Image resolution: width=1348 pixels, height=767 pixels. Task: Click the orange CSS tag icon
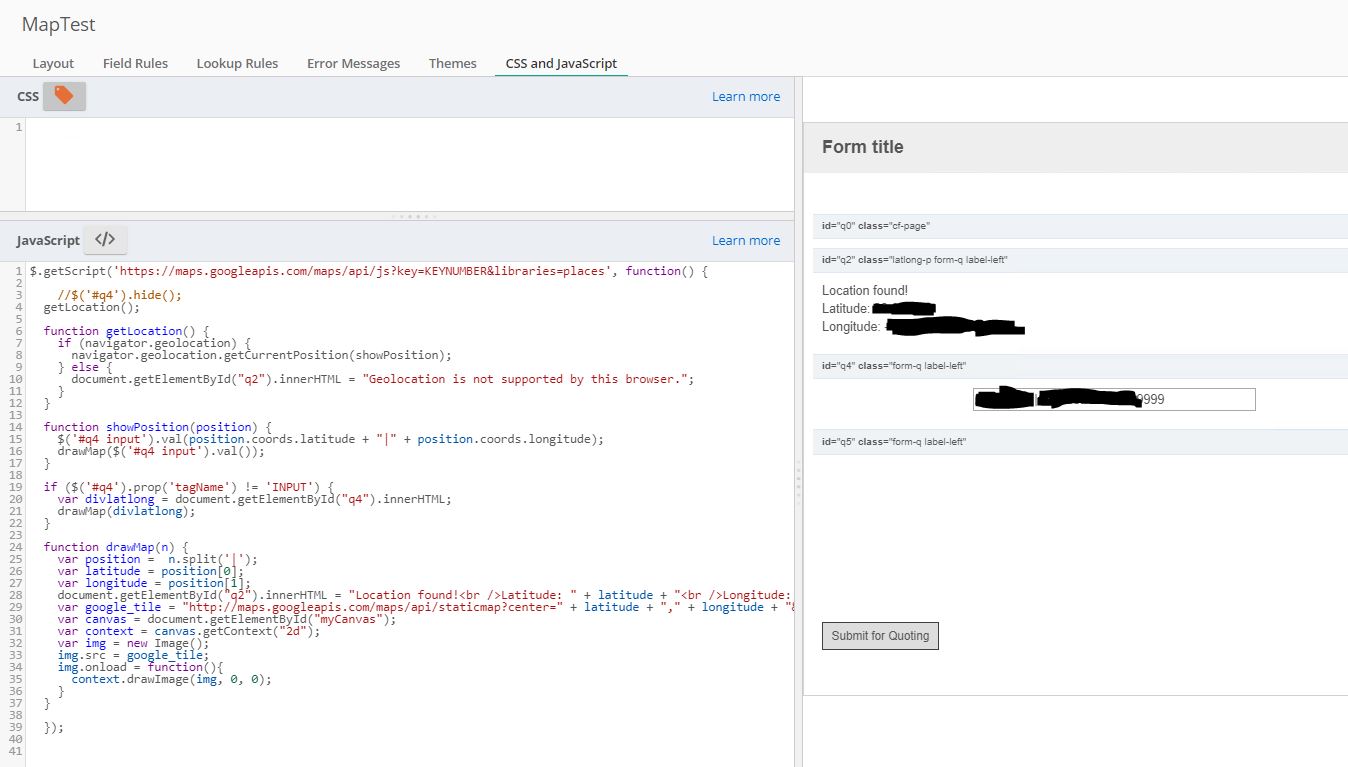pos(64,96)
